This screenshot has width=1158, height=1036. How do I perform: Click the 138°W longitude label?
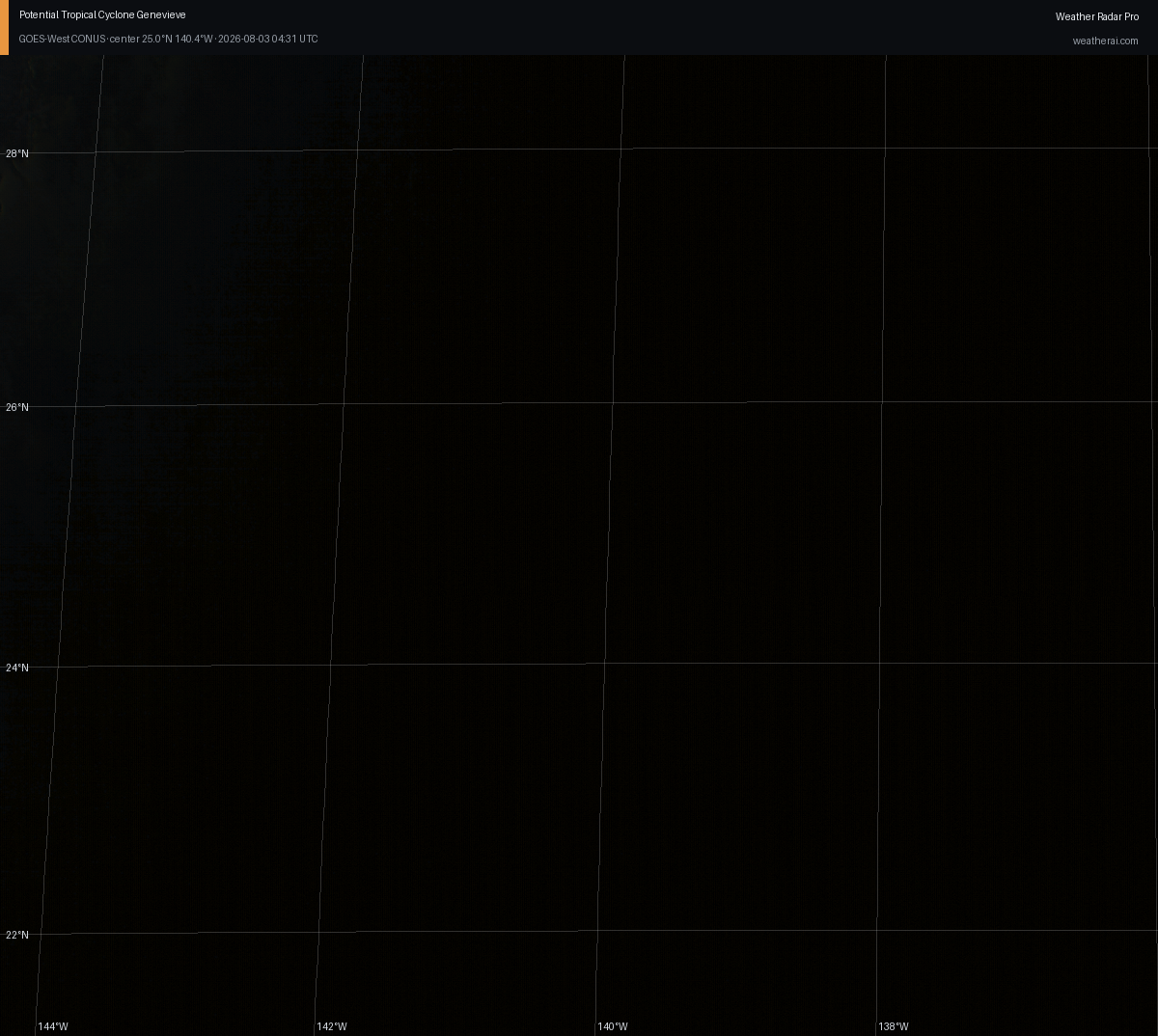tap(894, 1027)
